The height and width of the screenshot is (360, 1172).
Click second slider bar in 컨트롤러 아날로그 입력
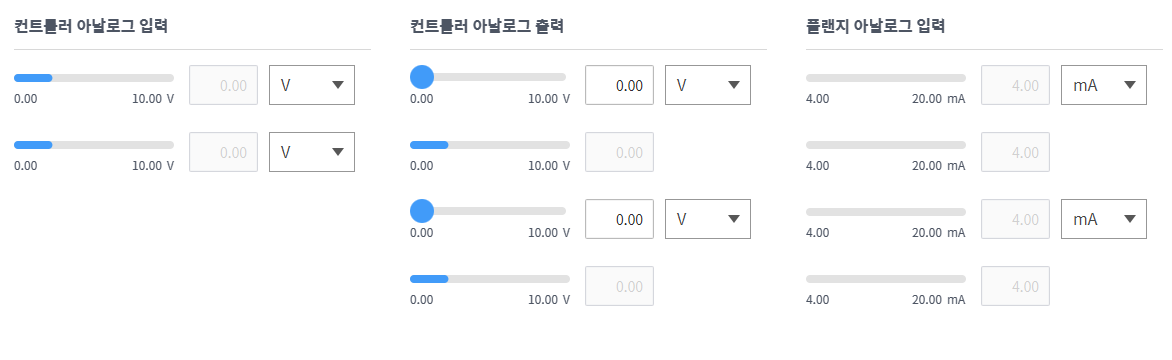click(x=93, y=145)
